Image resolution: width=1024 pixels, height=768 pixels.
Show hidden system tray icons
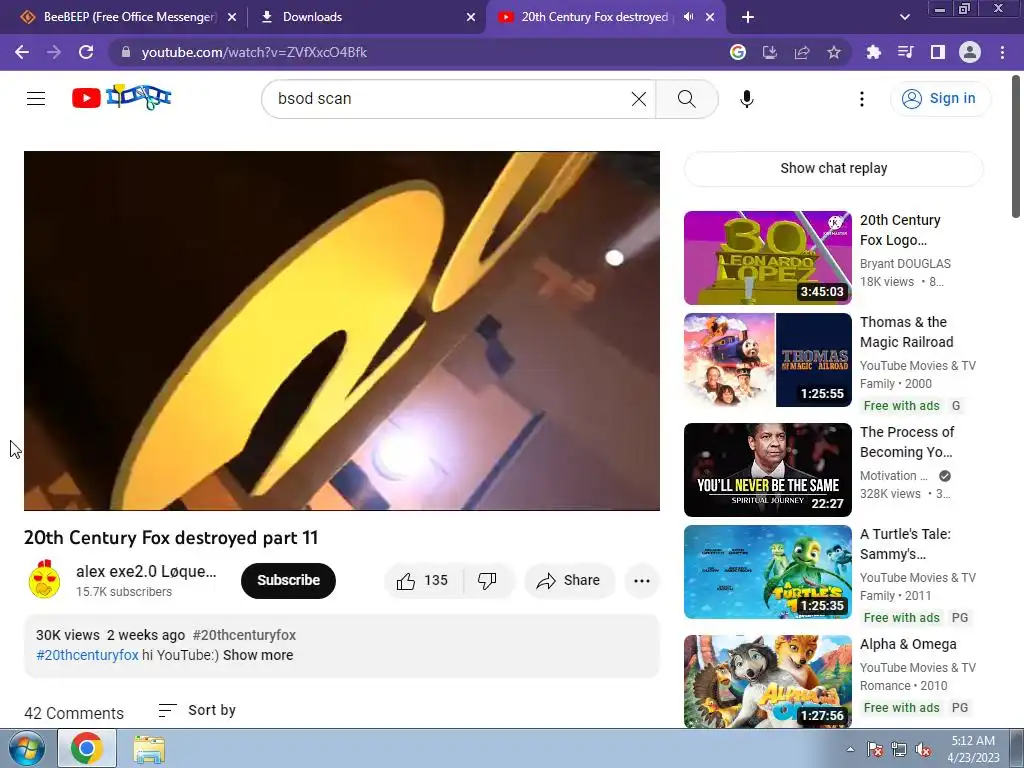click(850, 749)
